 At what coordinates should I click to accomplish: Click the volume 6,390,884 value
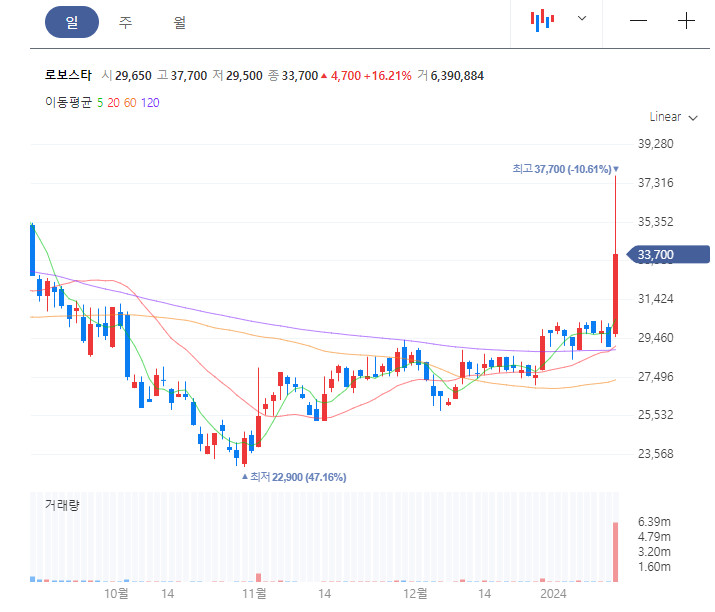coord(457,76)
